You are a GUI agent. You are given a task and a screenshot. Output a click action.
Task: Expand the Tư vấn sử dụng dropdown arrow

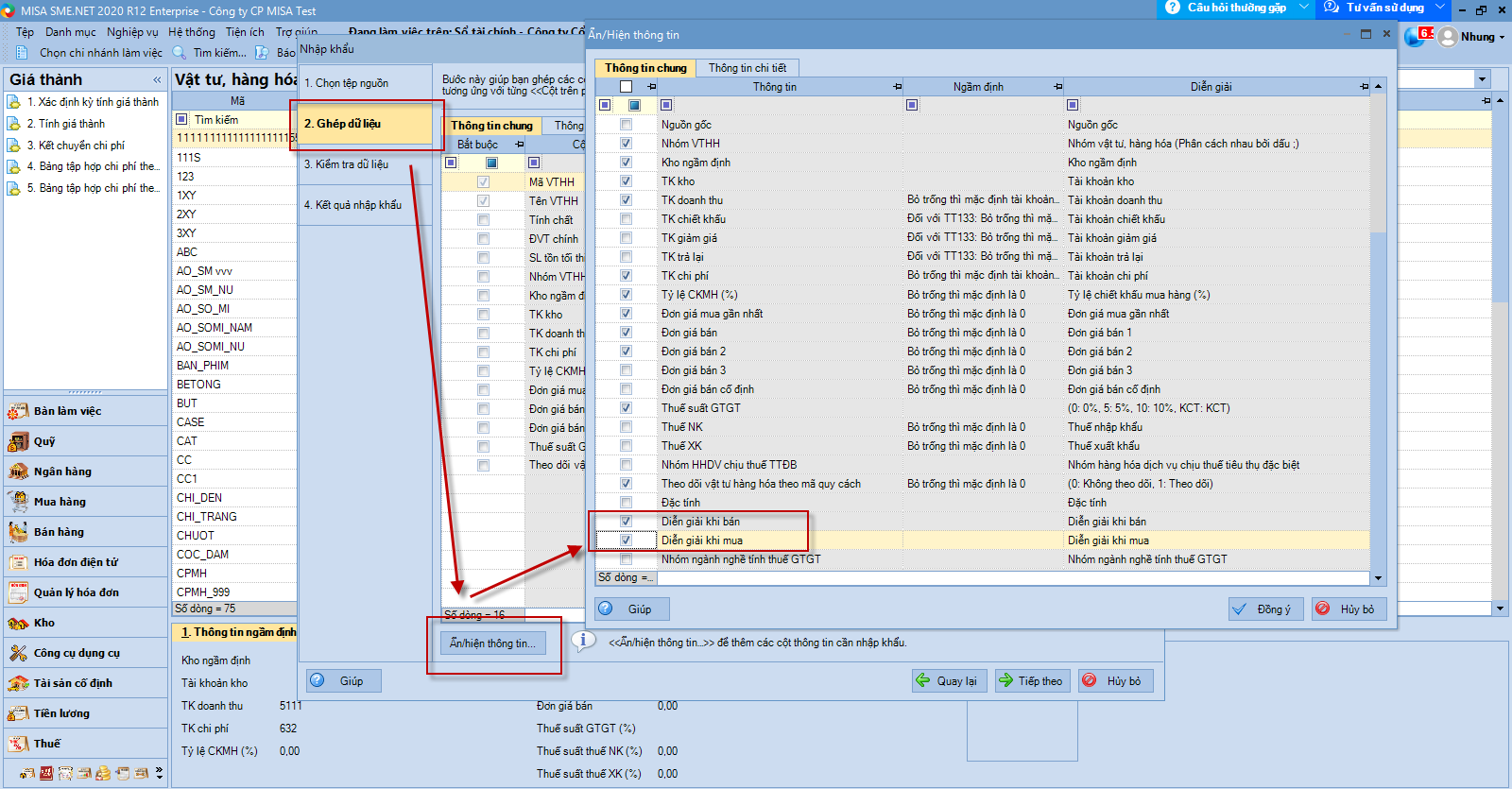coord(1440,8)
